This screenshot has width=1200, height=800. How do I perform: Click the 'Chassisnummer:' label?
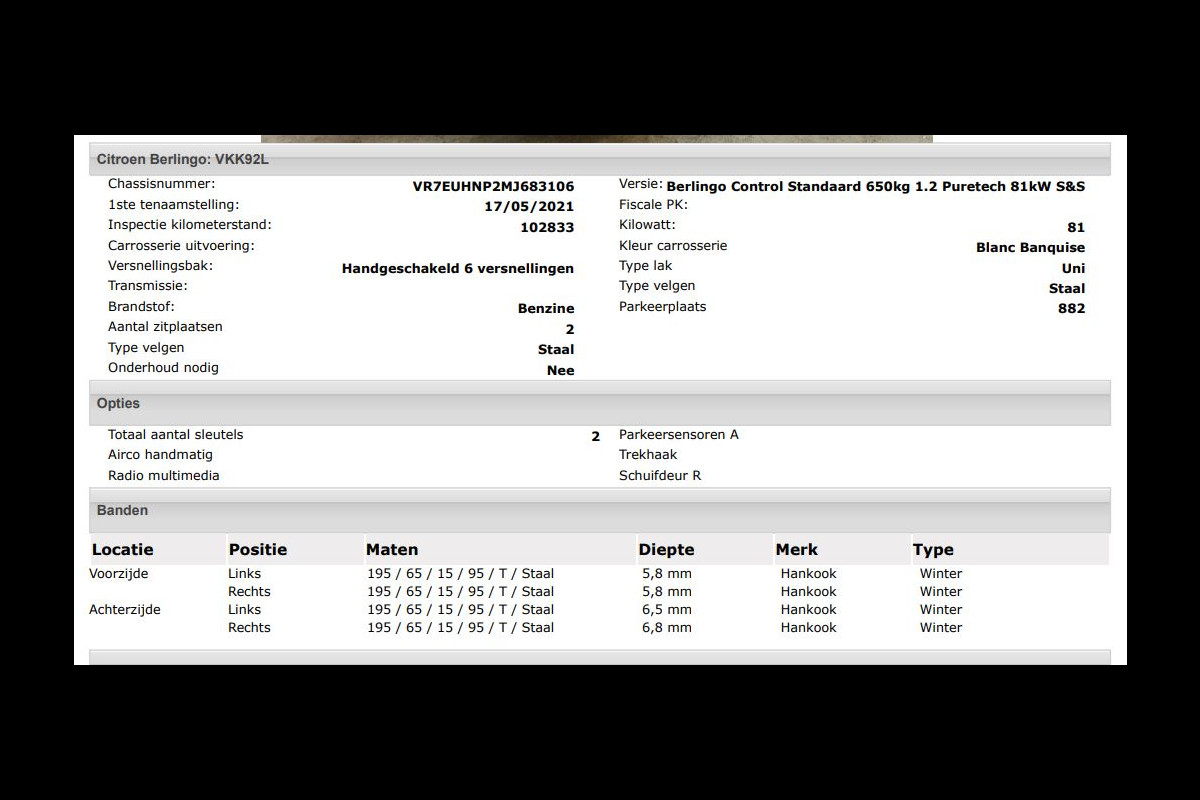(x=161, y=184)
